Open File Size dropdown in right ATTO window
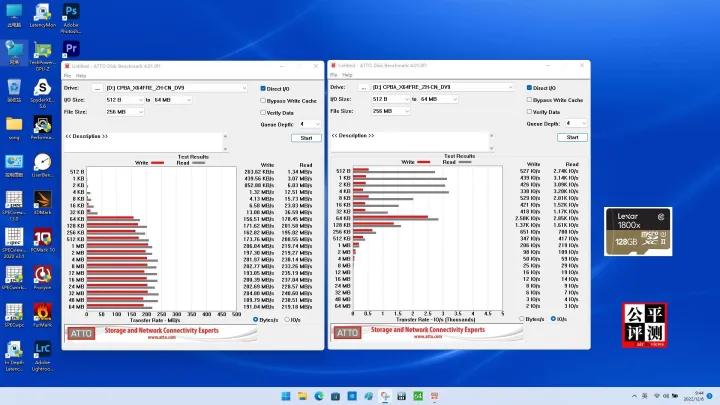720x405 pixels. coord(391,111)
